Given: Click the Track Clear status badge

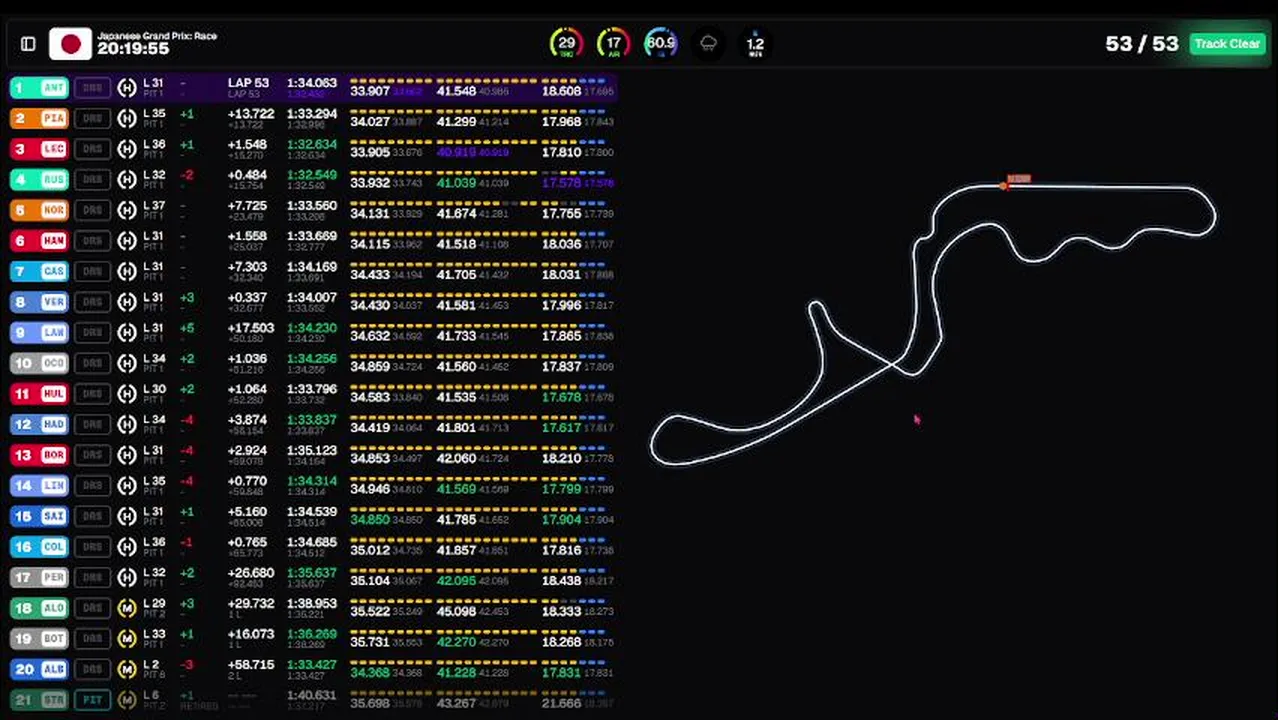Looking at the screenshot, I should (1227, 44).
